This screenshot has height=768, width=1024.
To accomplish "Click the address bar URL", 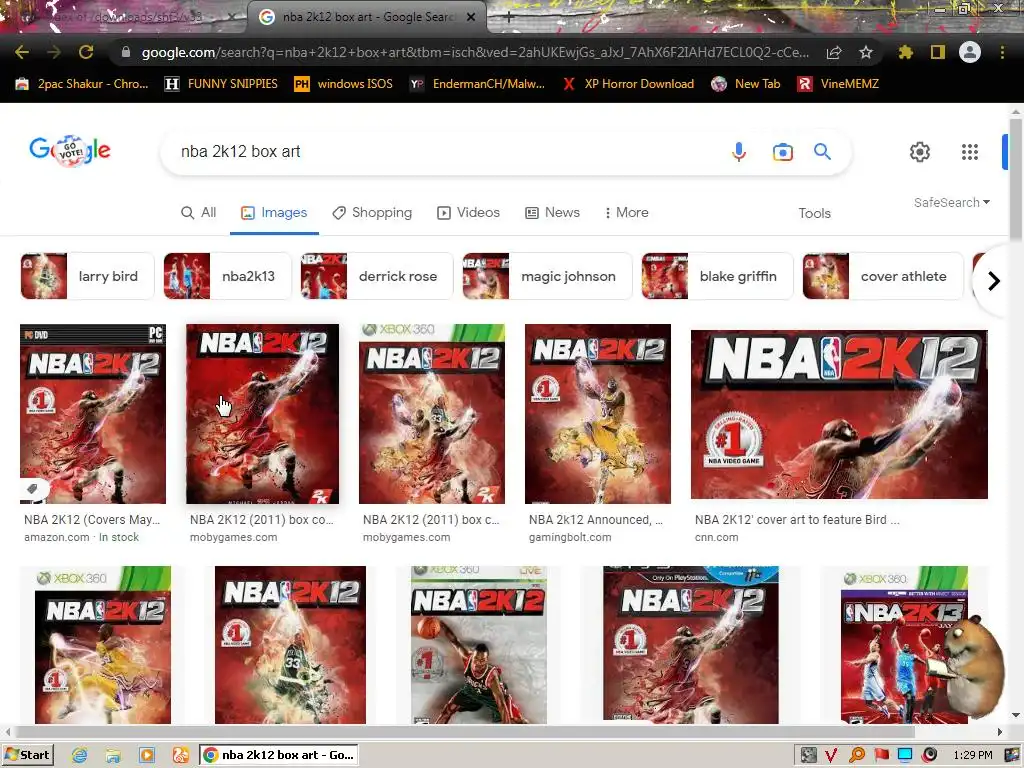I will click(x=475, y=52).
